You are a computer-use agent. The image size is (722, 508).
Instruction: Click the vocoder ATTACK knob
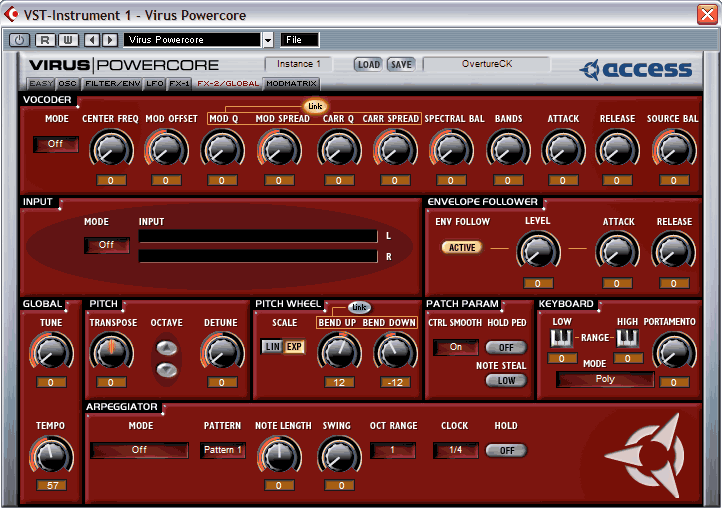point(563,150)
